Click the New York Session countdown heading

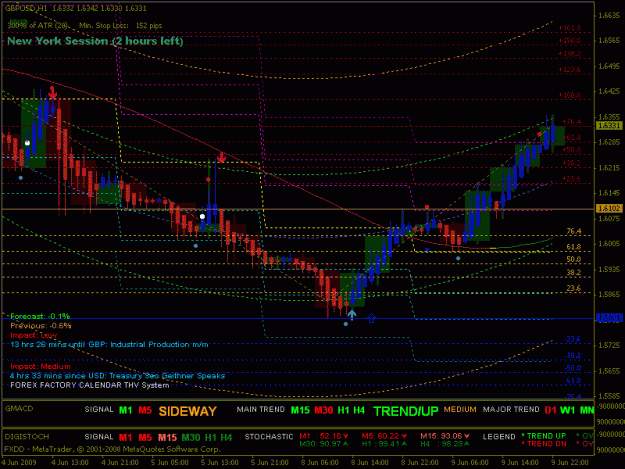click(x=95, y=41)
